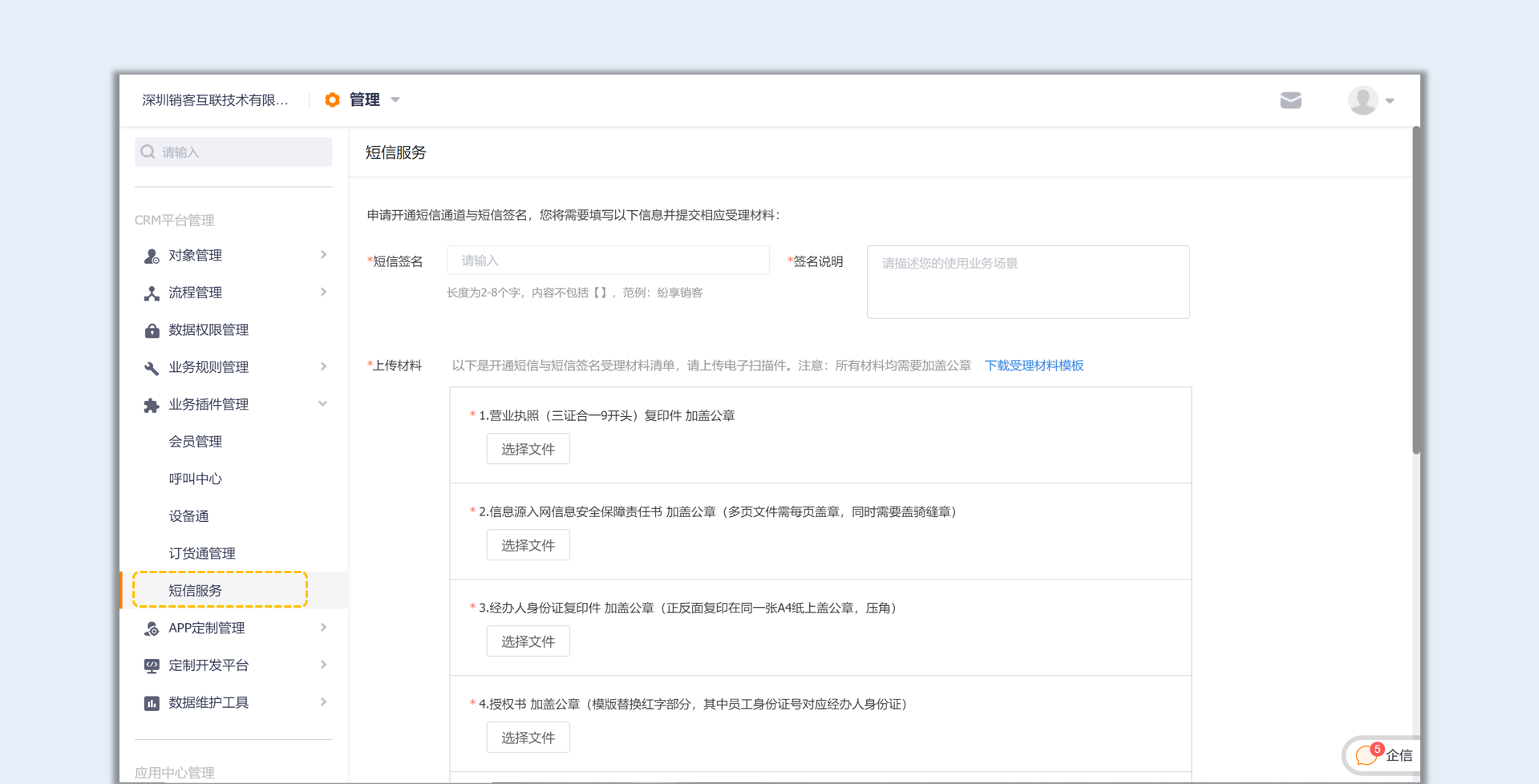
Task: Click 选择文件 for 信息源入网责任书
Action: tap(528, 545)
